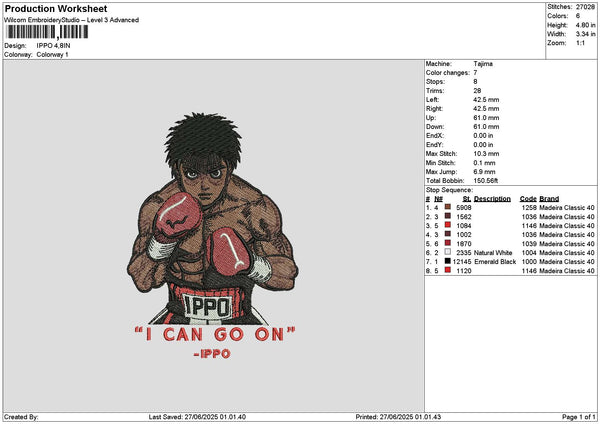
Task: Click the Up value 61.0 mm
Action: click(x=486, y=117)
